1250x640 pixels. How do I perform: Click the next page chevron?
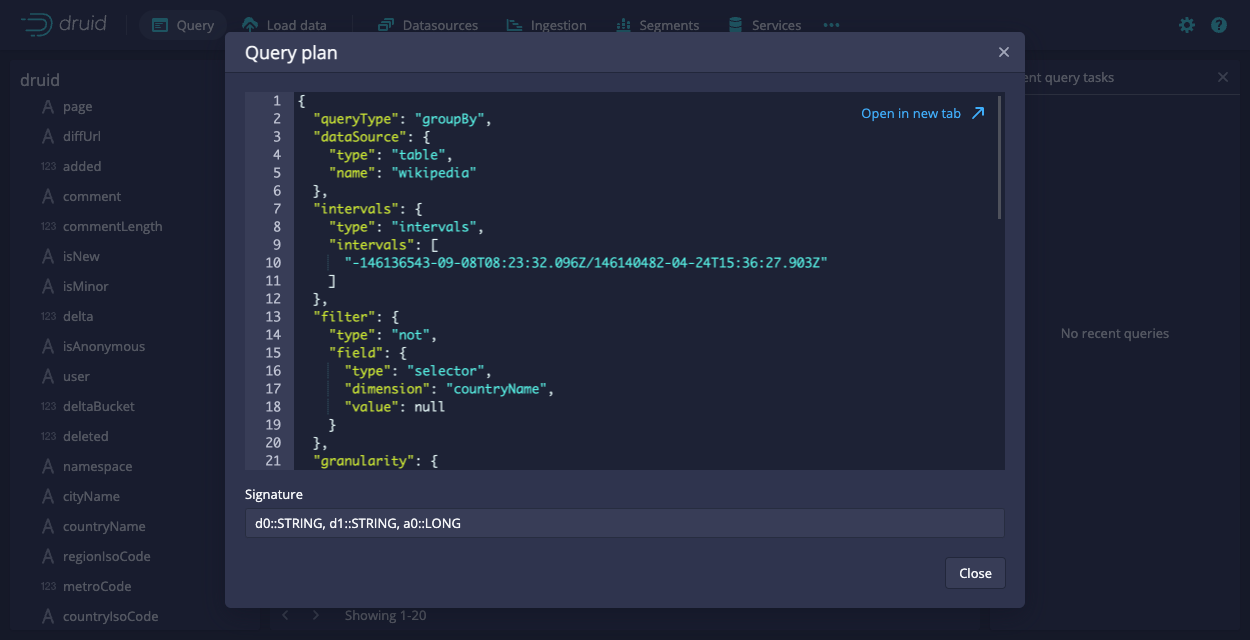pos(316,615)
